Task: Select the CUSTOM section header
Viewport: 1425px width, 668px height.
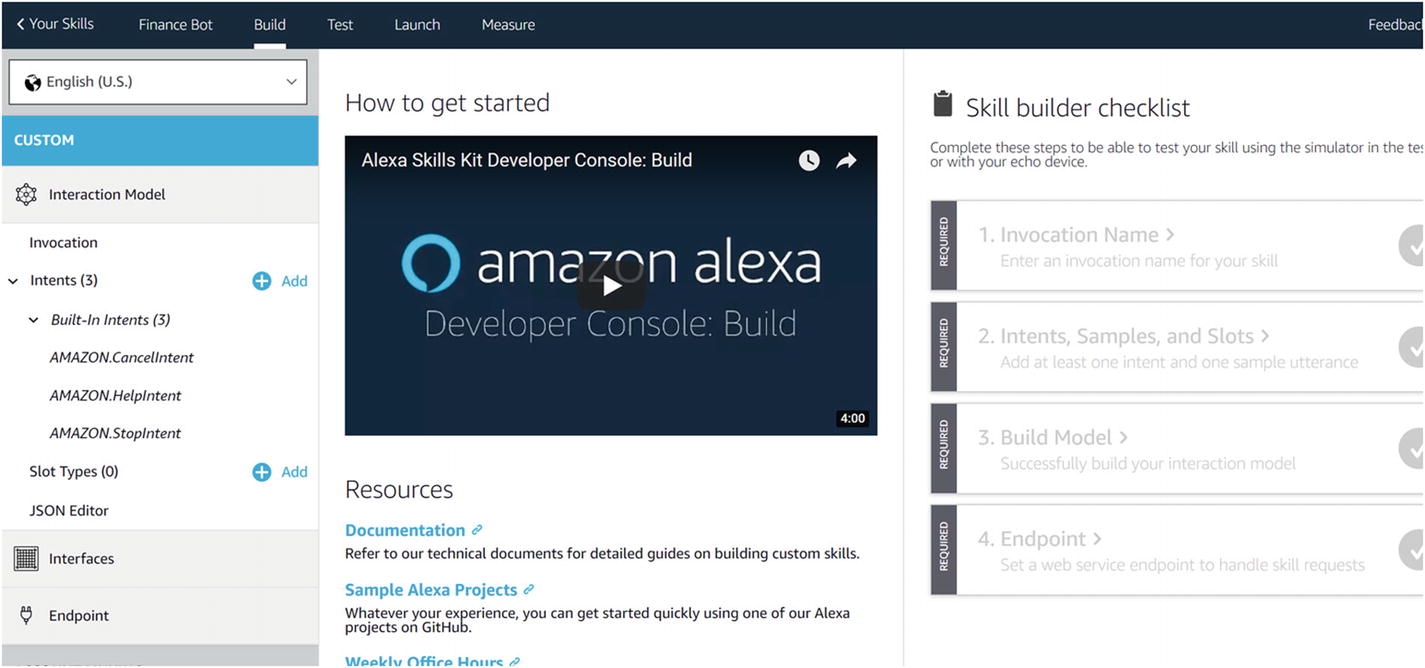Action: [x=160, y=140]
